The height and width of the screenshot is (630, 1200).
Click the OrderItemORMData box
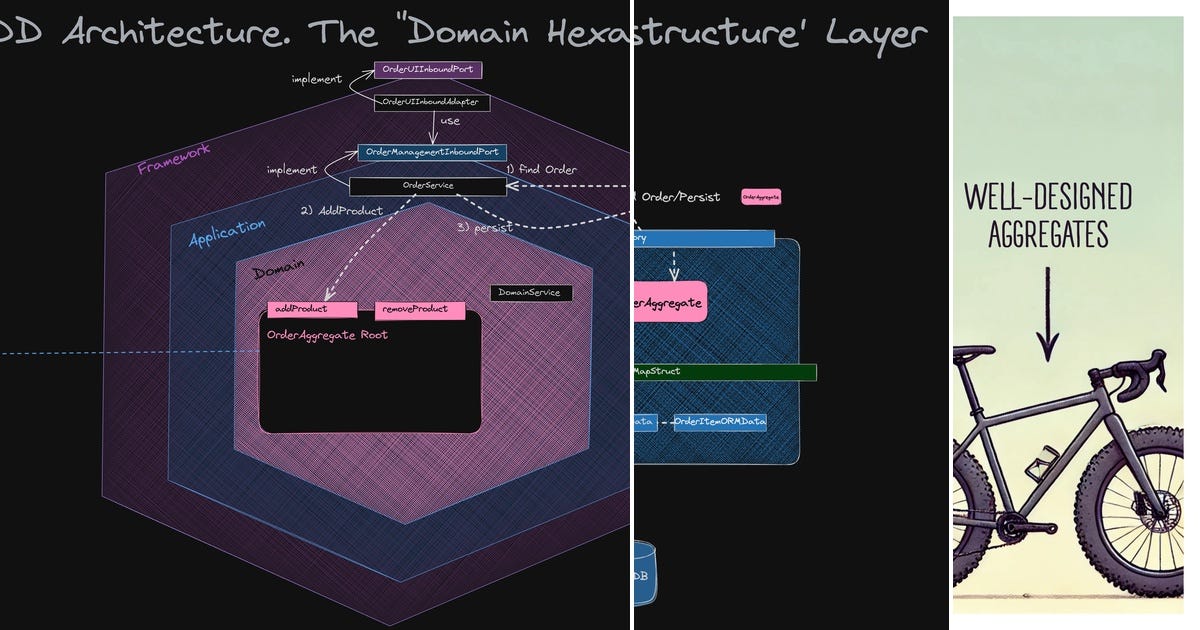click(720, 422)
